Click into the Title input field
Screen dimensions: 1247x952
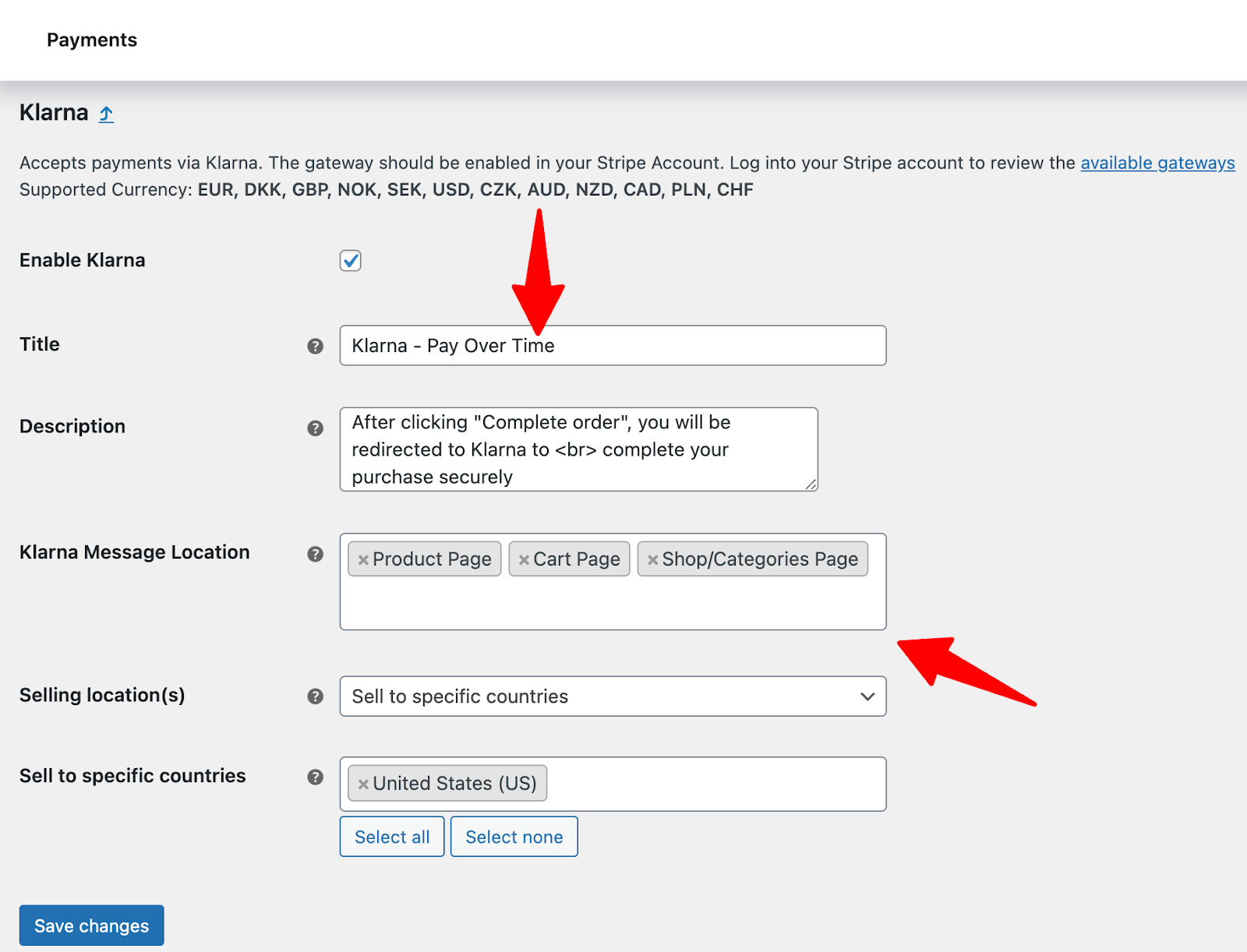(613, 345)
